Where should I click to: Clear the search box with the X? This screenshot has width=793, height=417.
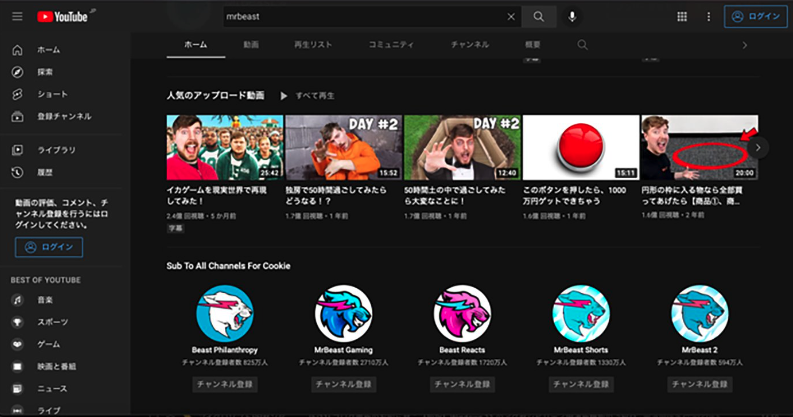(511, 17)
